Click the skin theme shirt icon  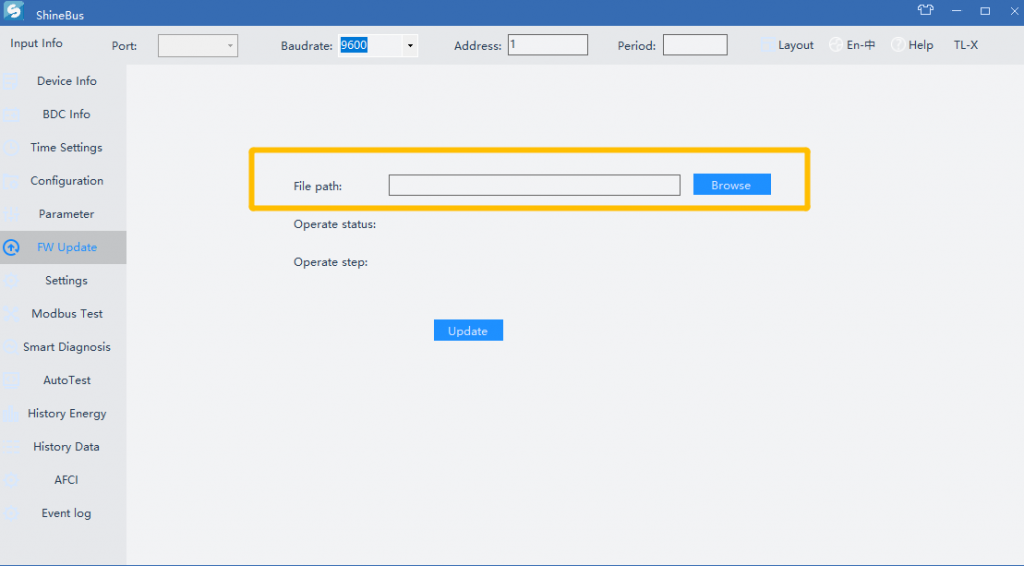coord(925,10)
